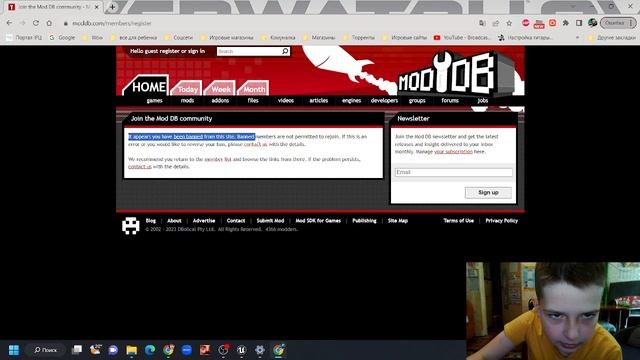Open the files menu
Screen dimensions: 640x360
253,100
